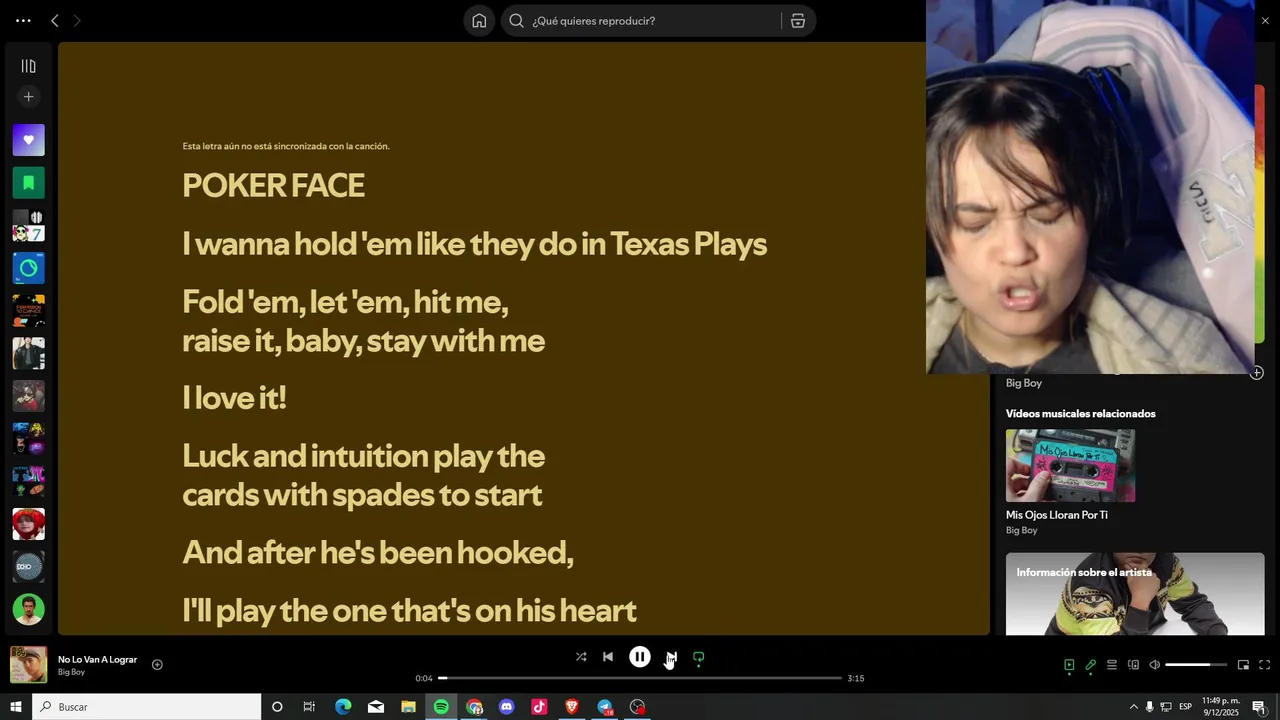Open the Windows notification center

[x=1259, y=707]
